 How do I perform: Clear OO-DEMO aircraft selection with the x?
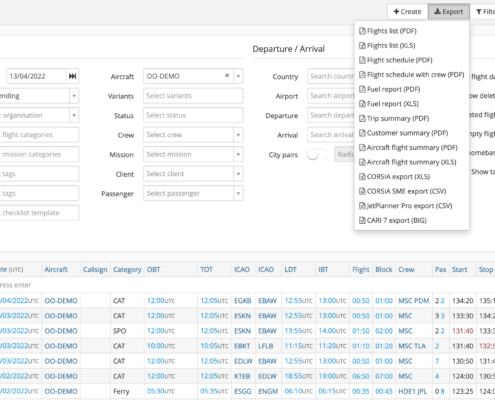pyautogui.click(x=227, y=76)
